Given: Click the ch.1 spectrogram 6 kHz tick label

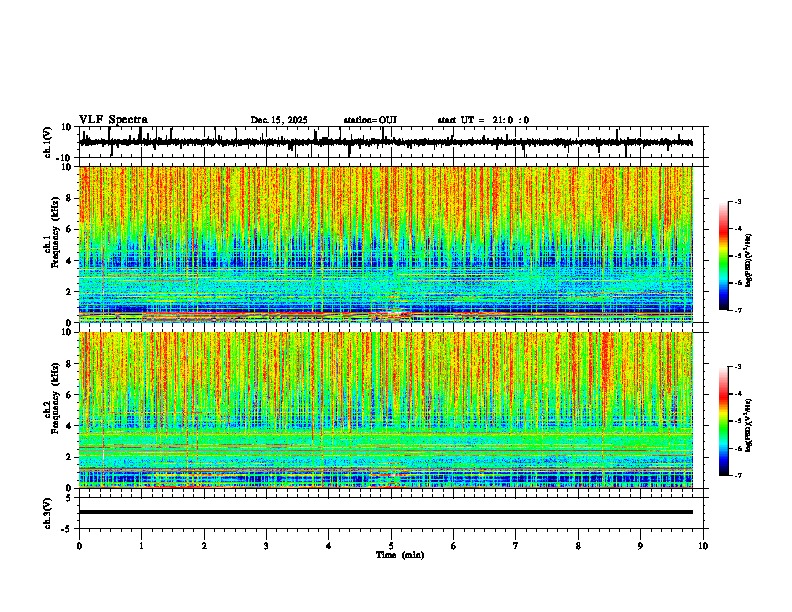Looking at the screenshot, I should [x=69, y=230].
